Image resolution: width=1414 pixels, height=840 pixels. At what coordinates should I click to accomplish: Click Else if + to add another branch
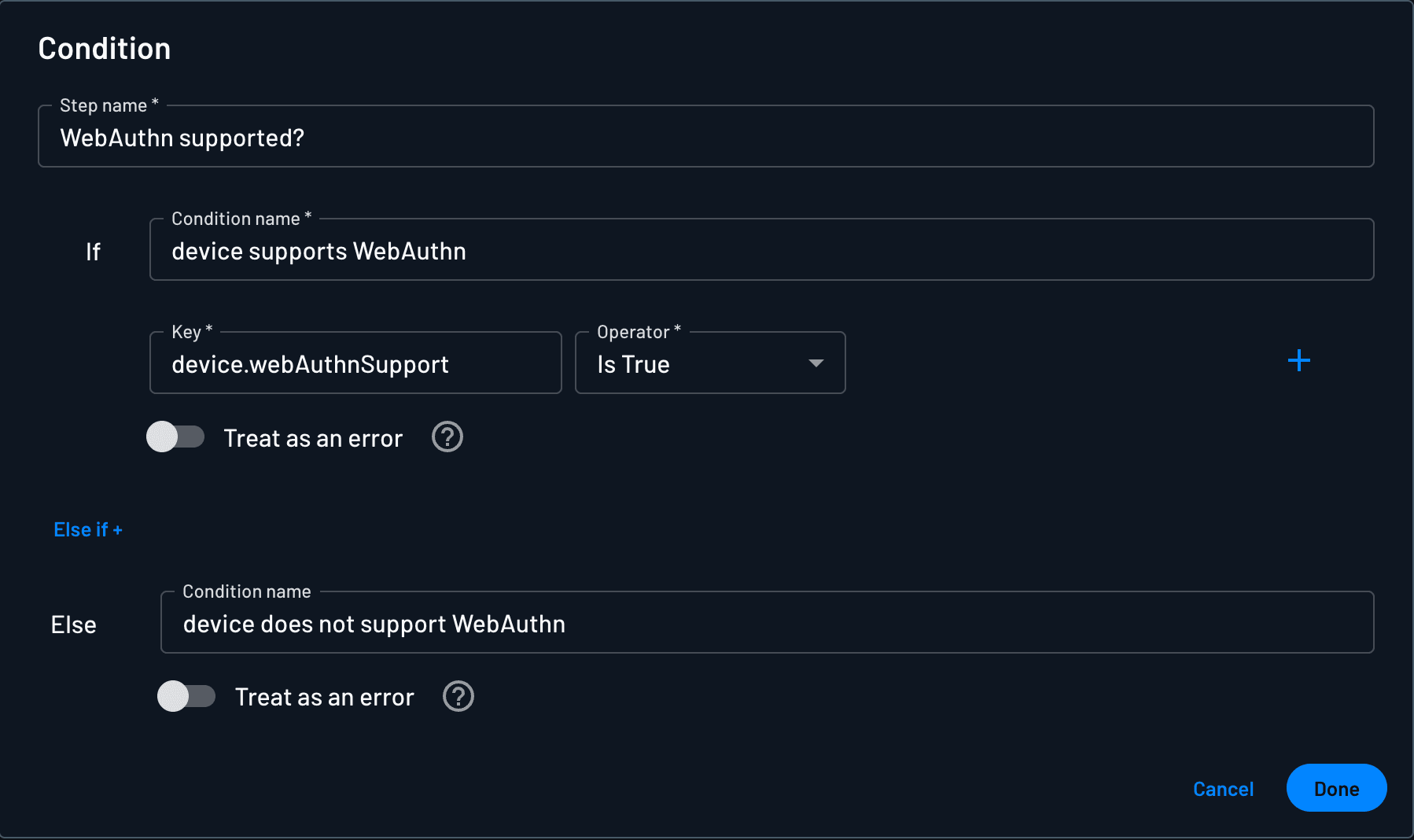[87, 529]
